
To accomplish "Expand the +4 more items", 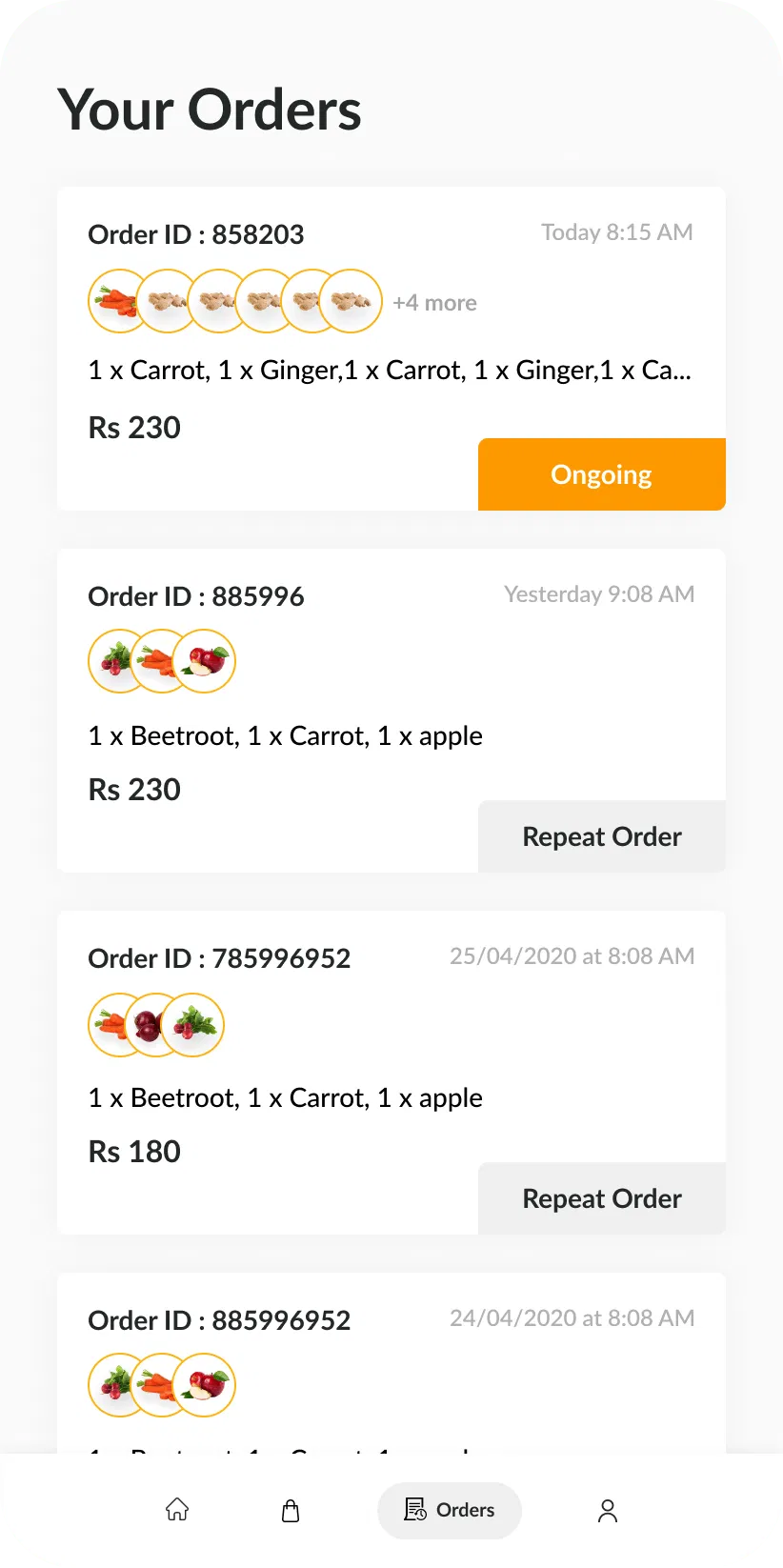I will click(x=434, y=303).
